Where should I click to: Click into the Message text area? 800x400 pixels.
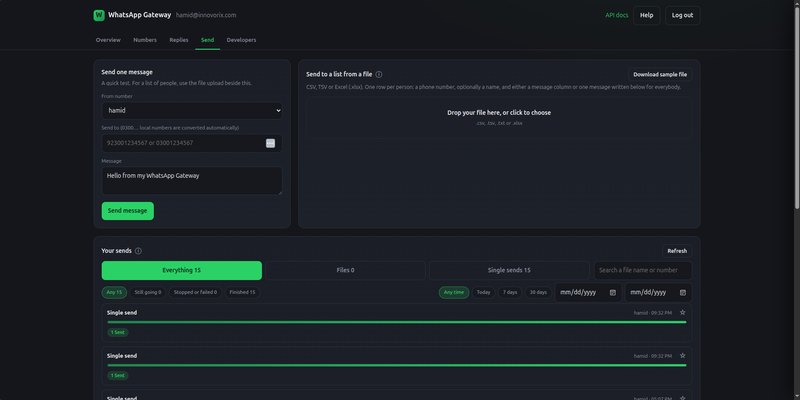pyautogui.click(x=192, y=181)
